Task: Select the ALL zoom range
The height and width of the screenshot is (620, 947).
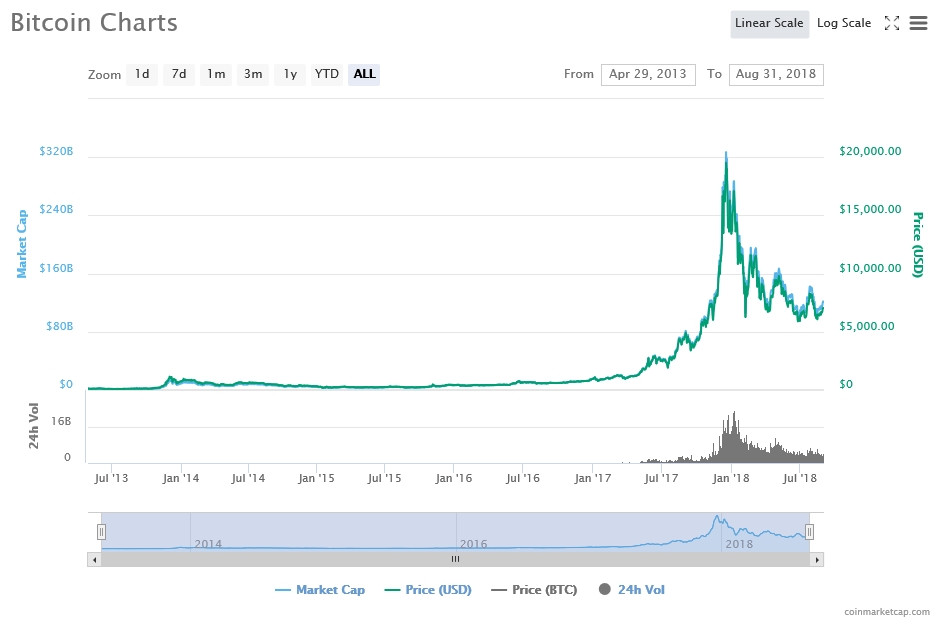Action: (364, 74)
